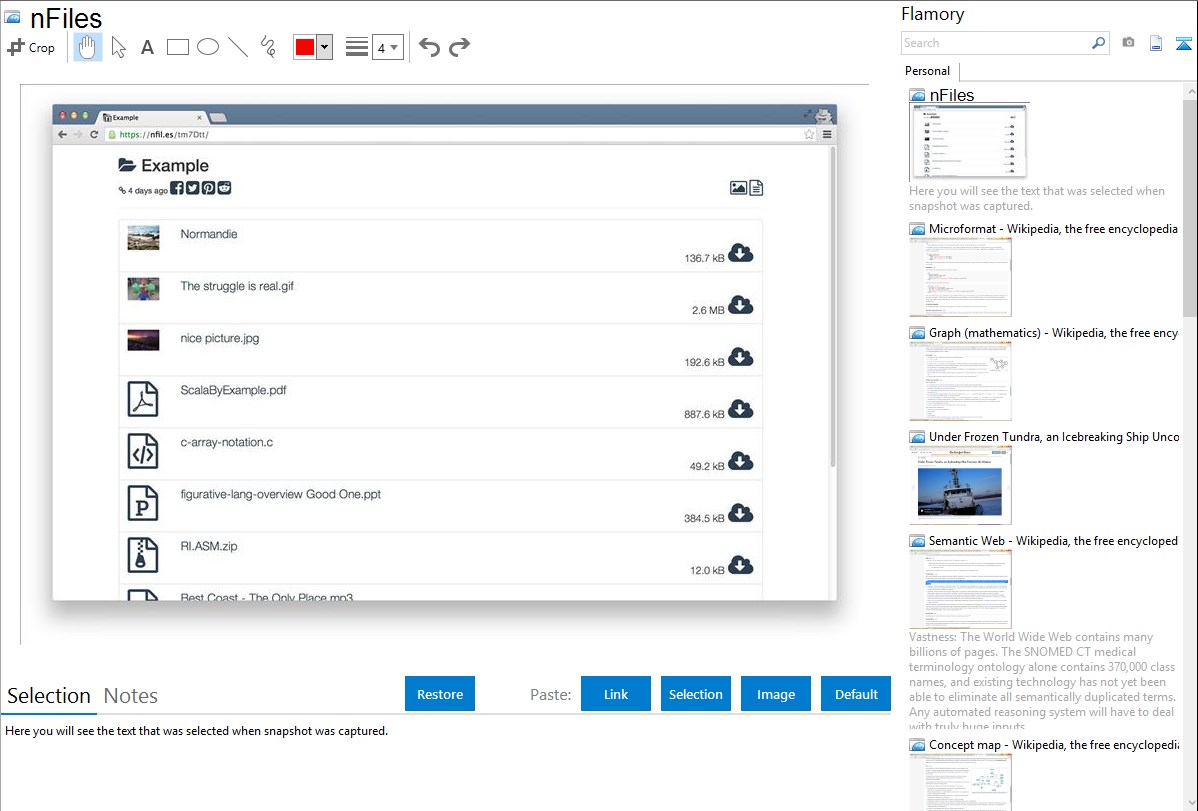Screen dimensions: 1198x811
Task: Open the Semantic Web snapshot thumbnail
Action: point(960,589)
